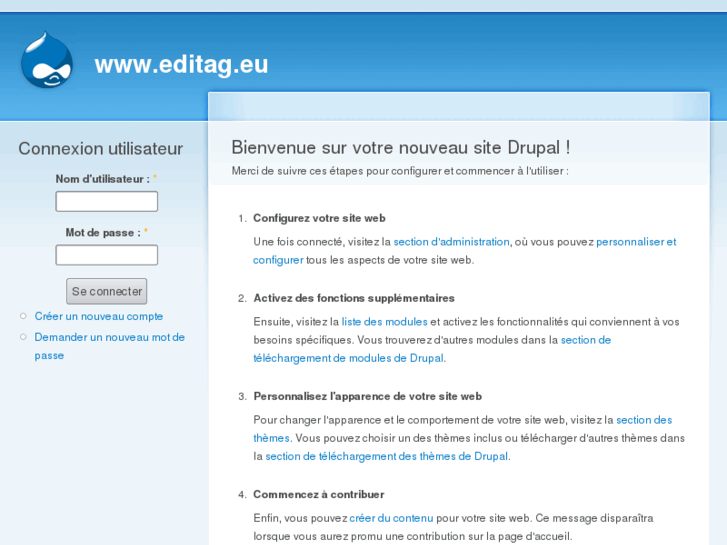Screen dimensions: 727x545
Task: Open Créer un nouveau compte link
Action: click(x=99, y=316)
